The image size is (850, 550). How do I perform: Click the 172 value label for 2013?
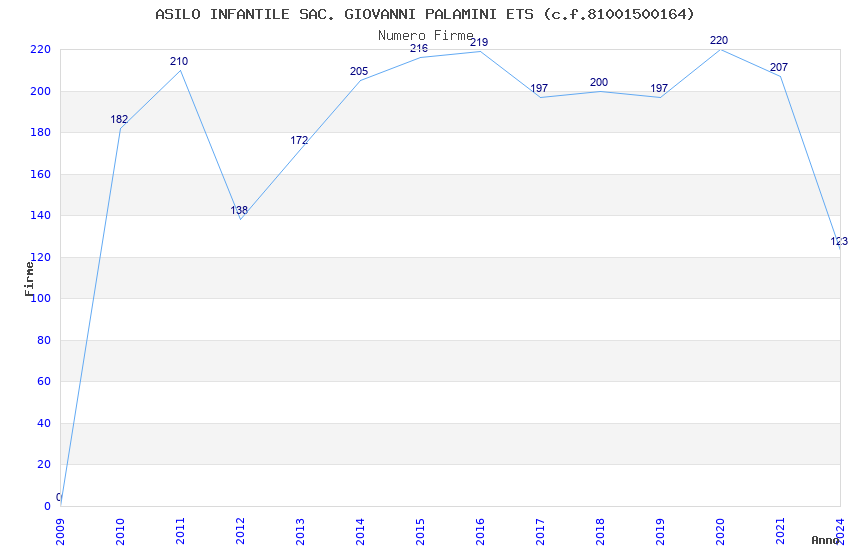(x=299, y=140)
